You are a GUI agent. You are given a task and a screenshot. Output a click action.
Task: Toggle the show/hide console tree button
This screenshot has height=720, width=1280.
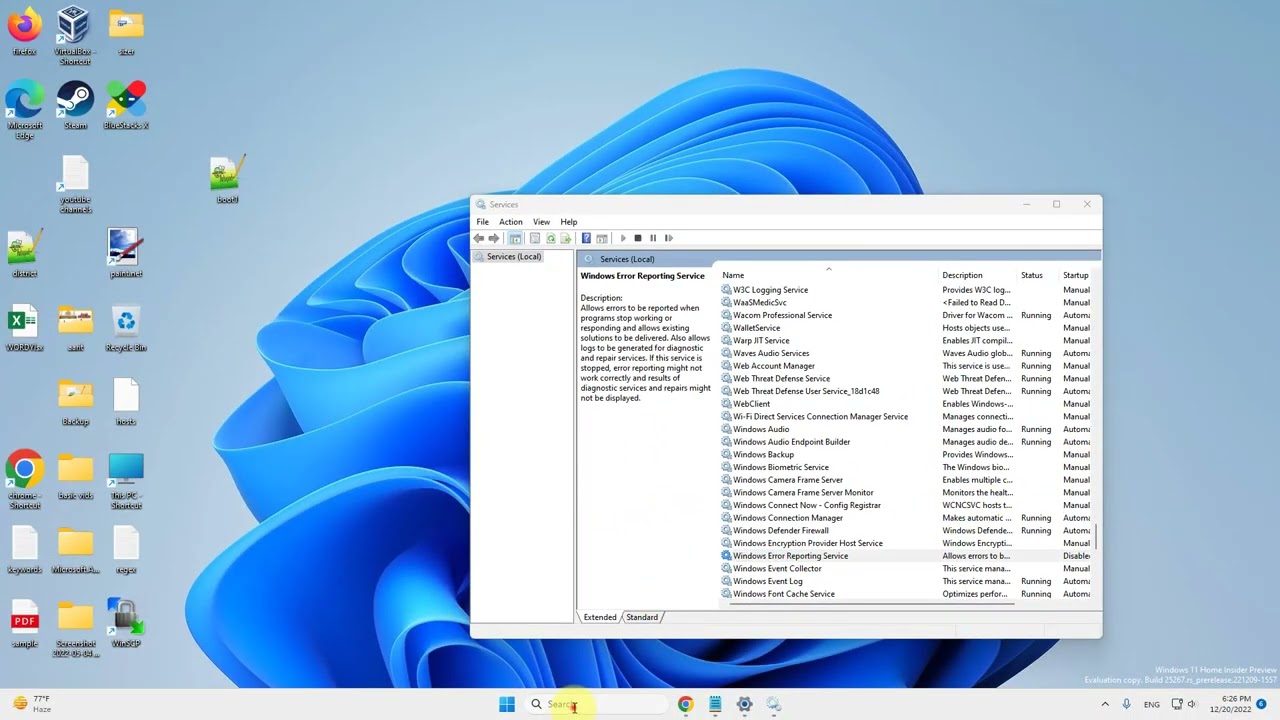[515, 238]
